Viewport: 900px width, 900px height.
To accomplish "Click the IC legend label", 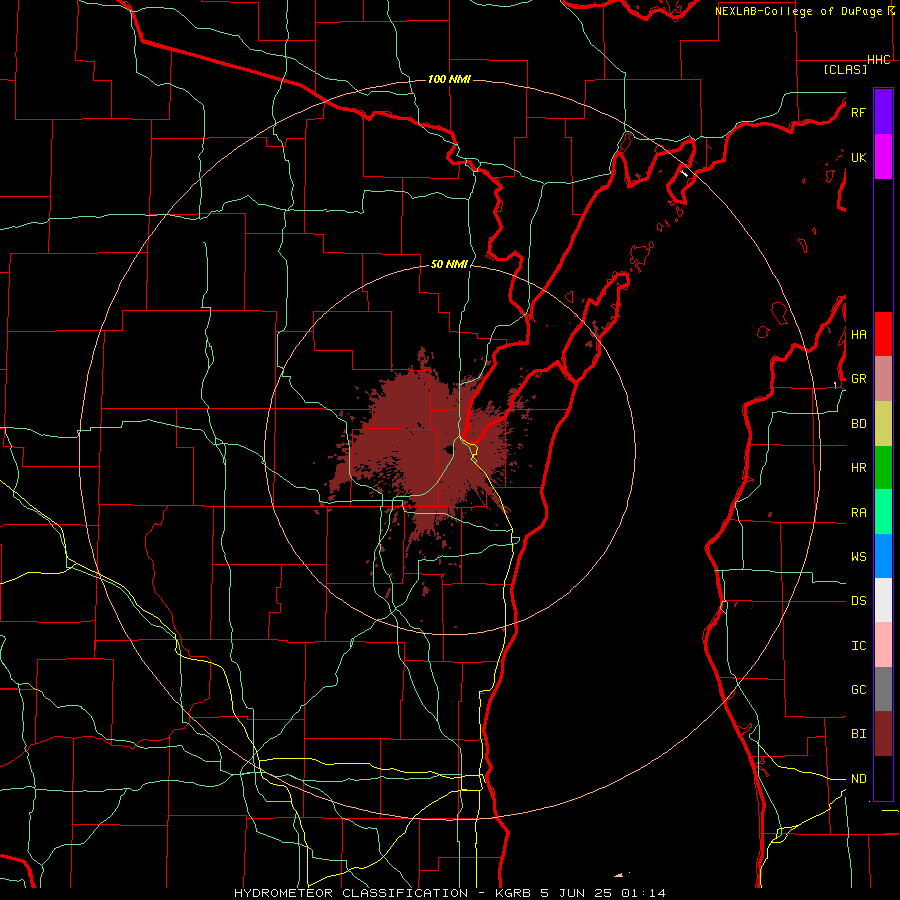I will [x=858, y=646].
